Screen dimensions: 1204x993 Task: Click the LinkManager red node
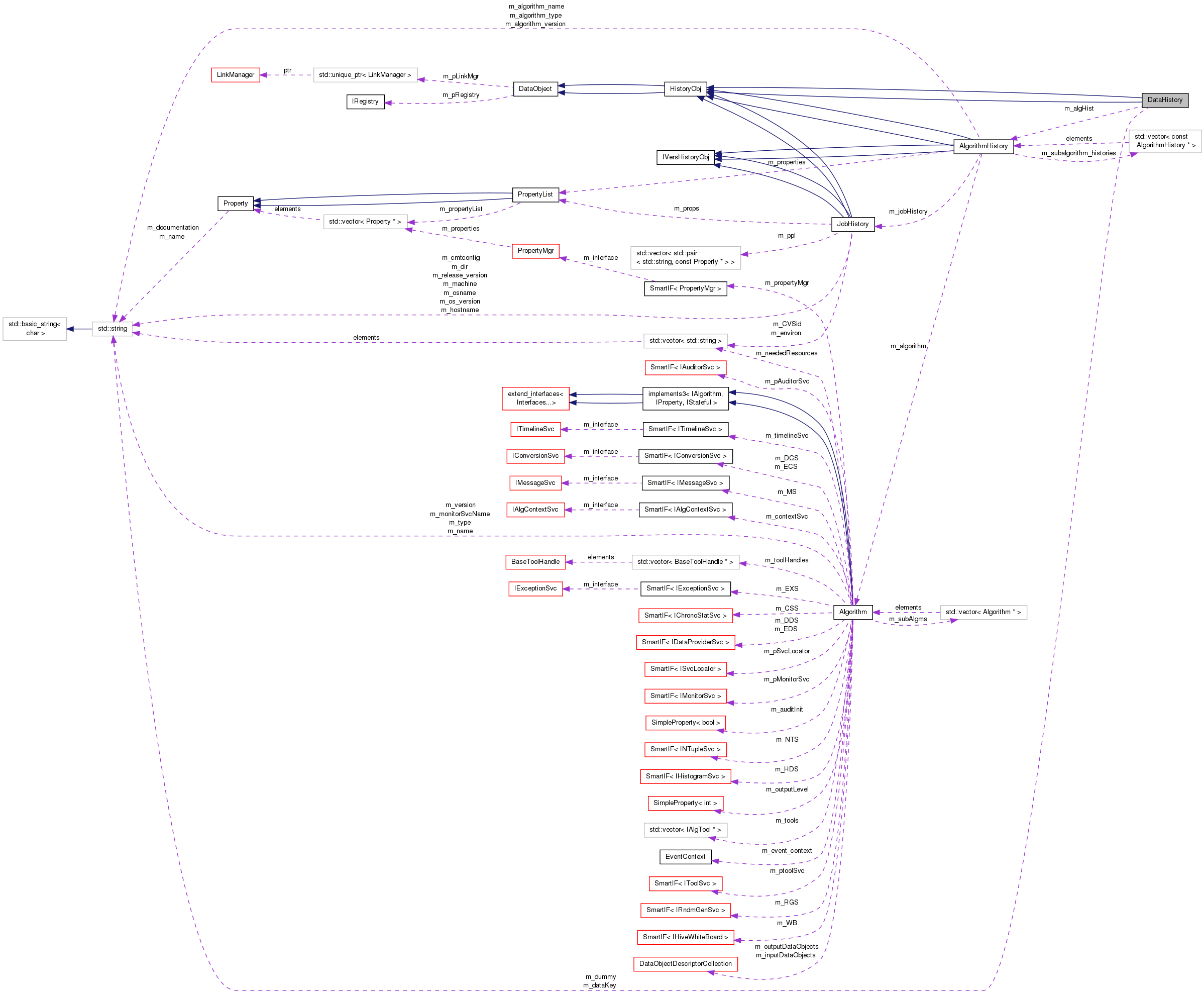click(236, 74)
